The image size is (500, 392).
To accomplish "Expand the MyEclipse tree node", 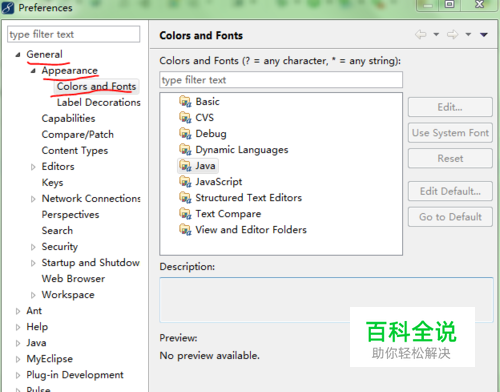I will 18,359.
